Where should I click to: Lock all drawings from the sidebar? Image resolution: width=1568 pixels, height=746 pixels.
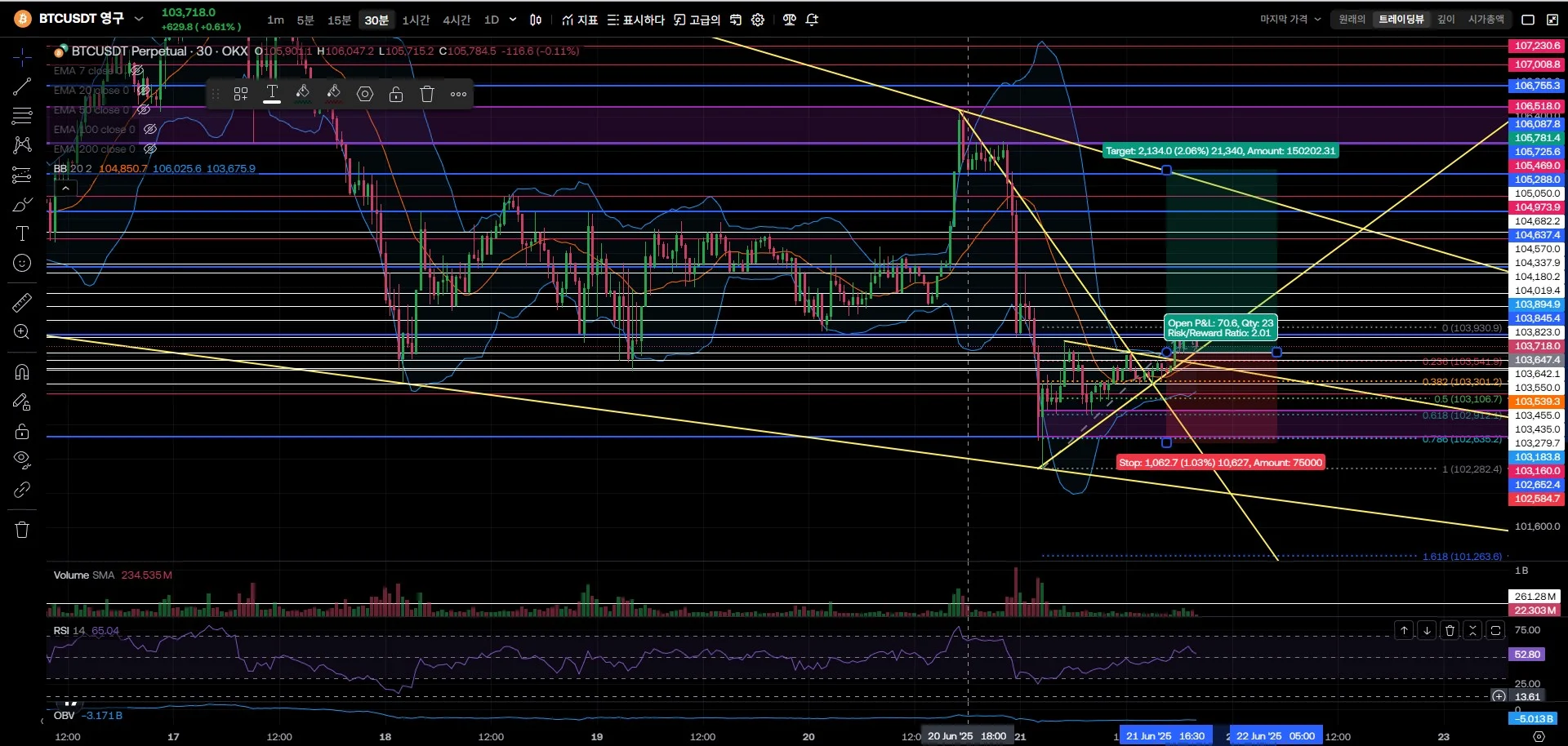[x=22, y=431]
